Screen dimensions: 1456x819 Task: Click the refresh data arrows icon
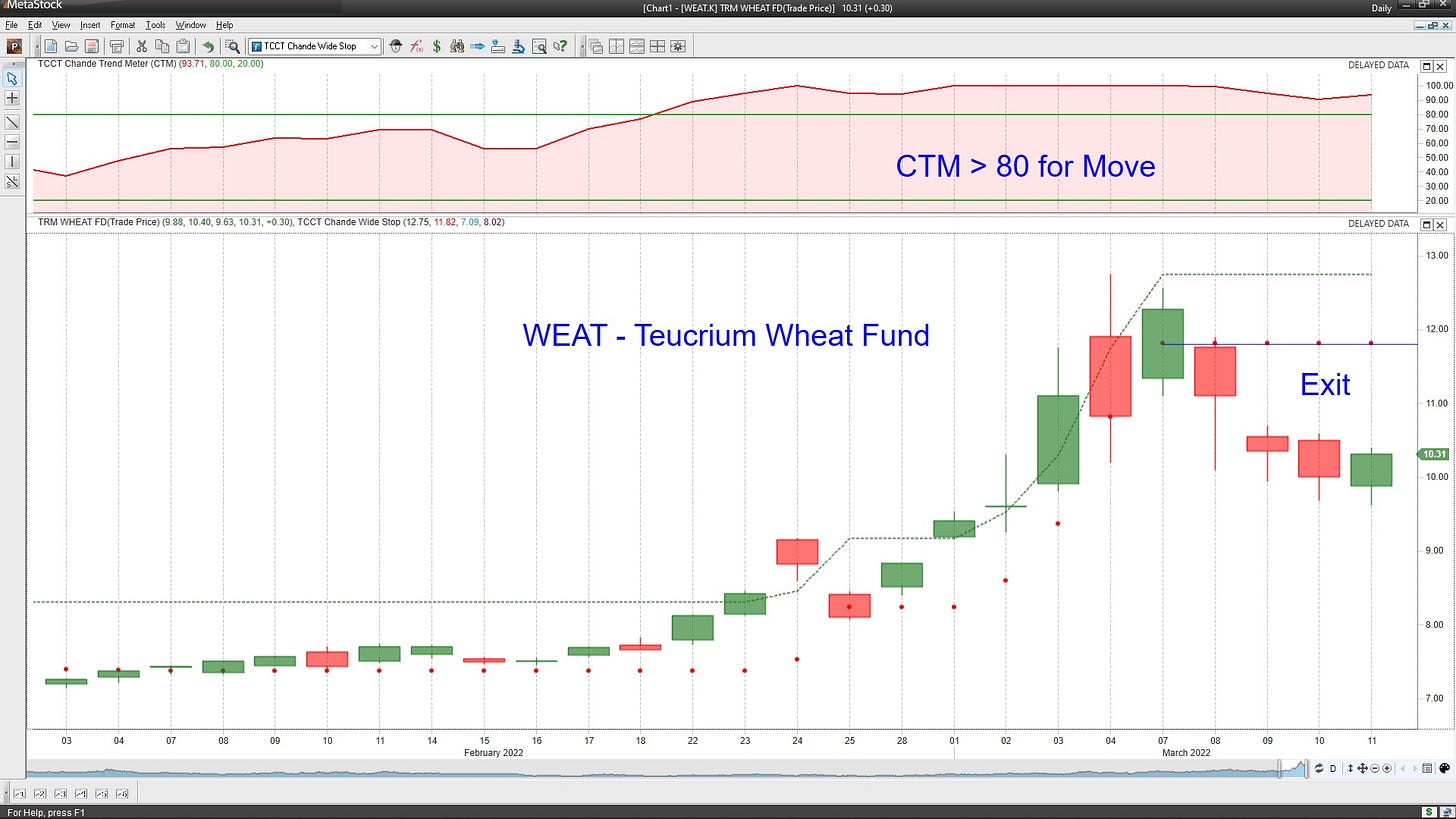pyautogui.click(x=1319, y=768)
